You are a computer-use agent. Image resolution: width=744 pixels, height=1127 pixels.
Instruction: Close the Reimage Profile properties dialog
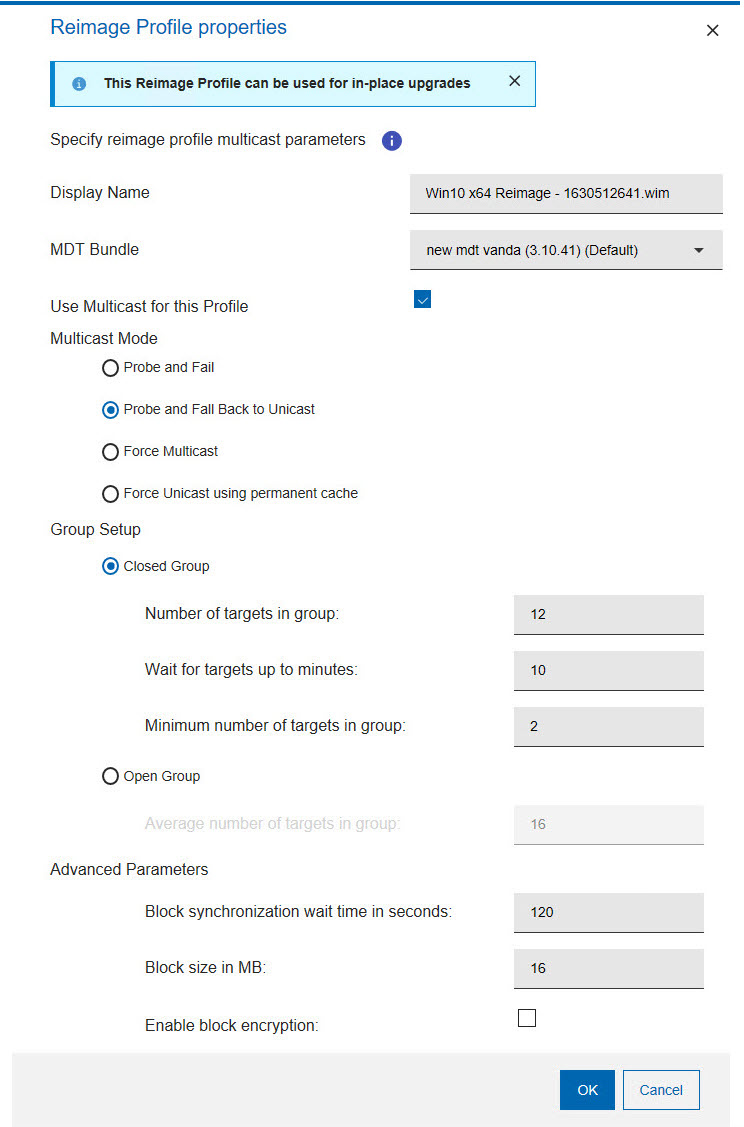712,31
